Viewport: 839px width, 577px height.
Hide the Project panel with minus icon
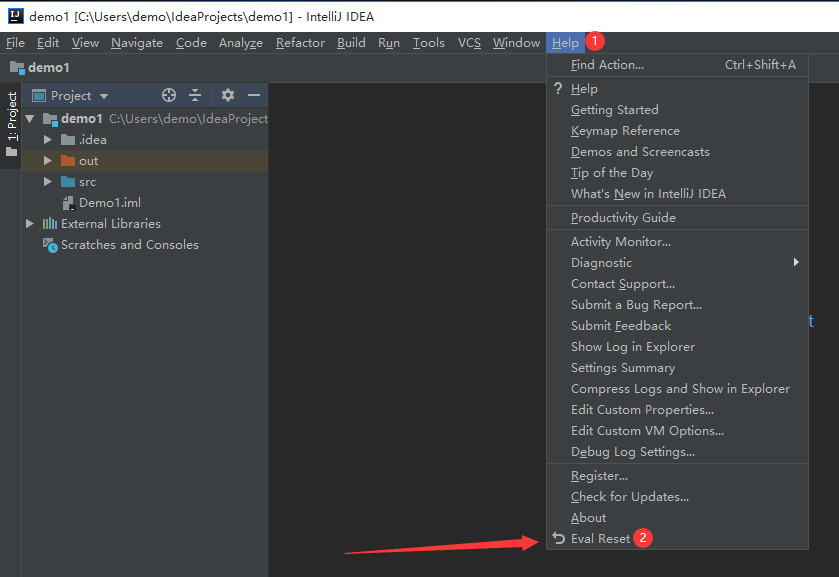click(254, 95)
